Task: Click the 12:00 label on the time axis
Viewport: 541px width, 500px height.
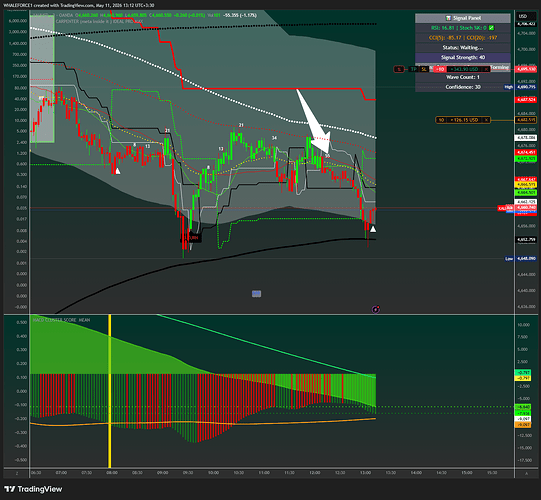Action: tap(315, 473)
